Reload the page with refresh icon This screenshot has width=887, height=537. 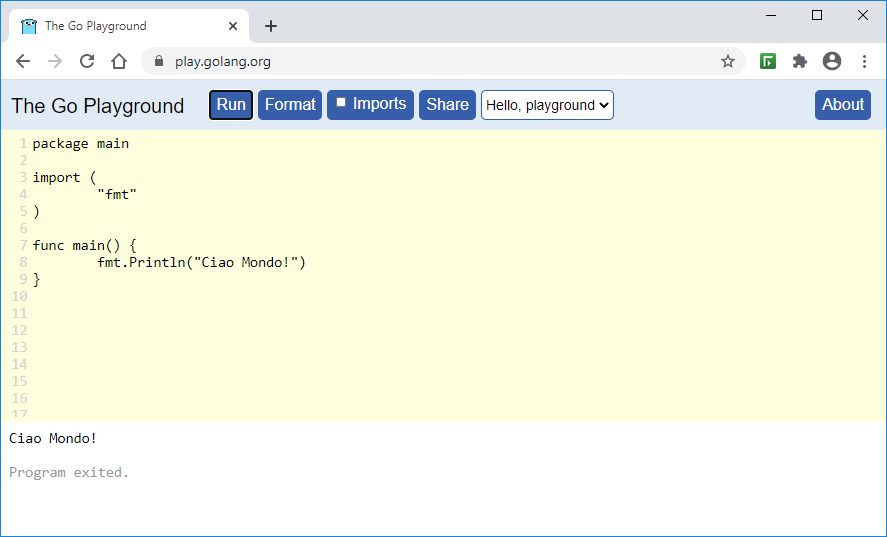87,61
